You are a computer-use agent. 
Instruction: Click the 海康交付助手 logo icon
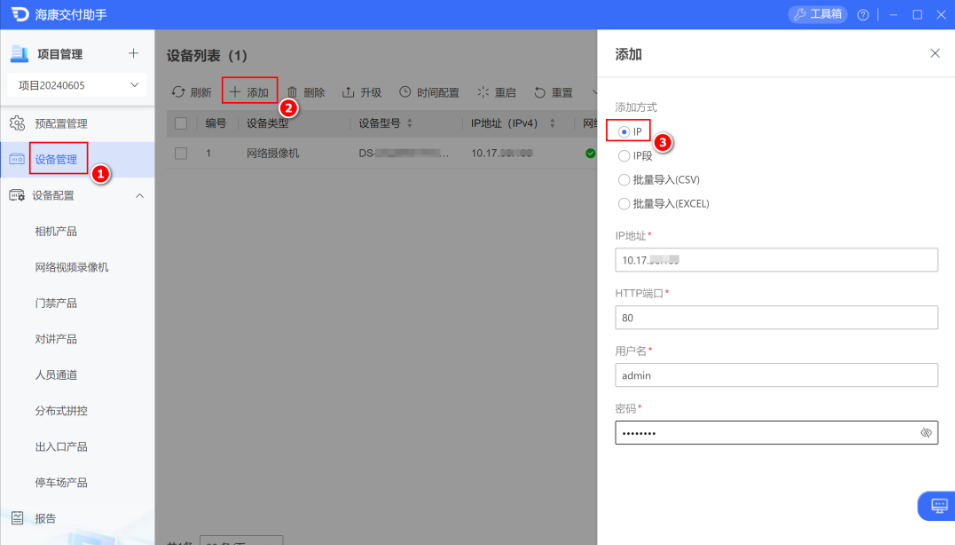[x=19, y=14]
